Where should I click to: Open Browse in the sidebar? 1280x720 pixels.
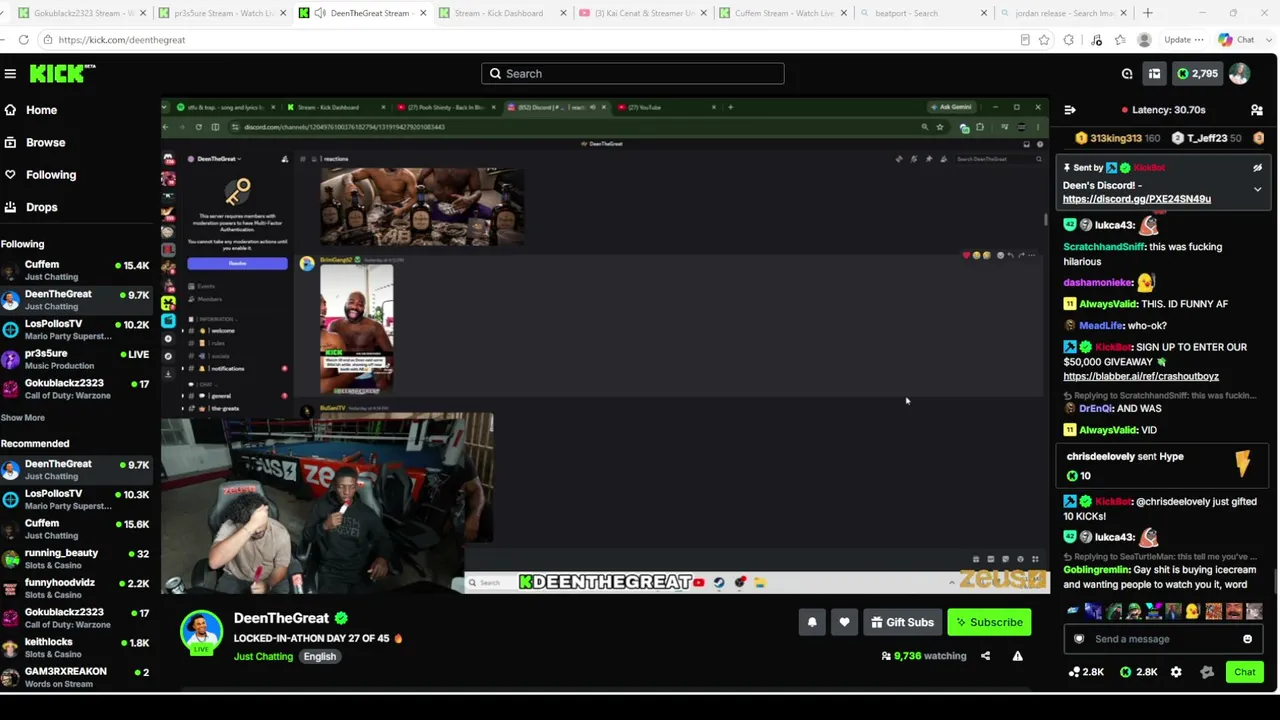45,142
